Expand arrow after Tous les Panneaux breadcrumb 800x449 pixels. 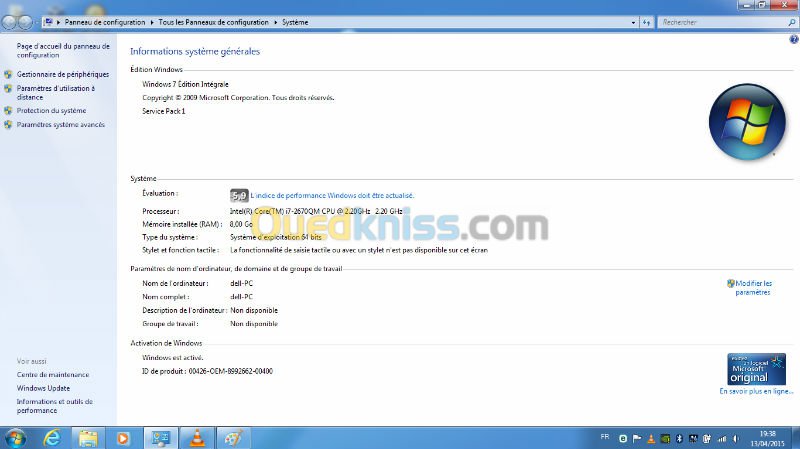coord(276,22)
